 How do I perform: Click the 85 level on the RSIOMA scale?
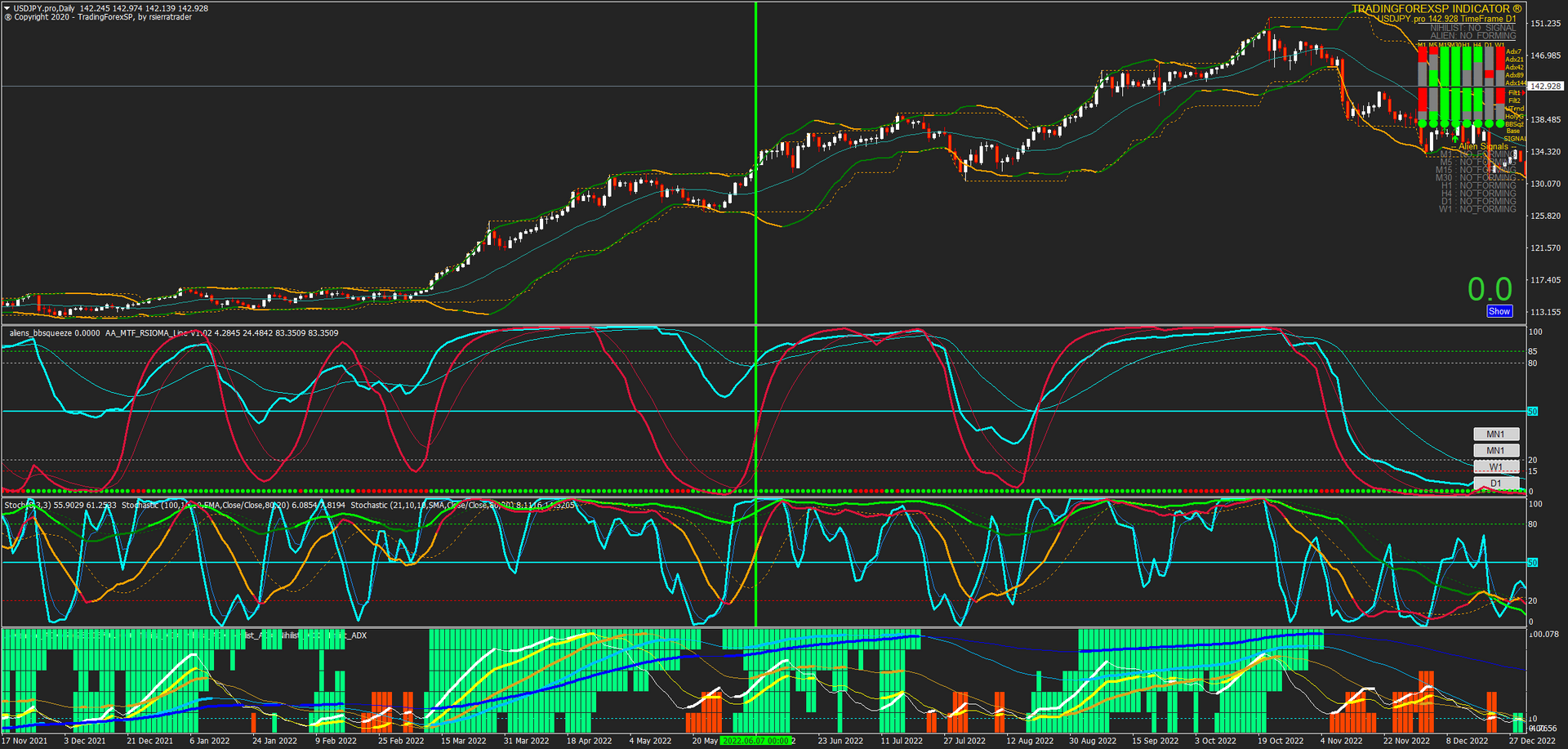(1533, 351)
